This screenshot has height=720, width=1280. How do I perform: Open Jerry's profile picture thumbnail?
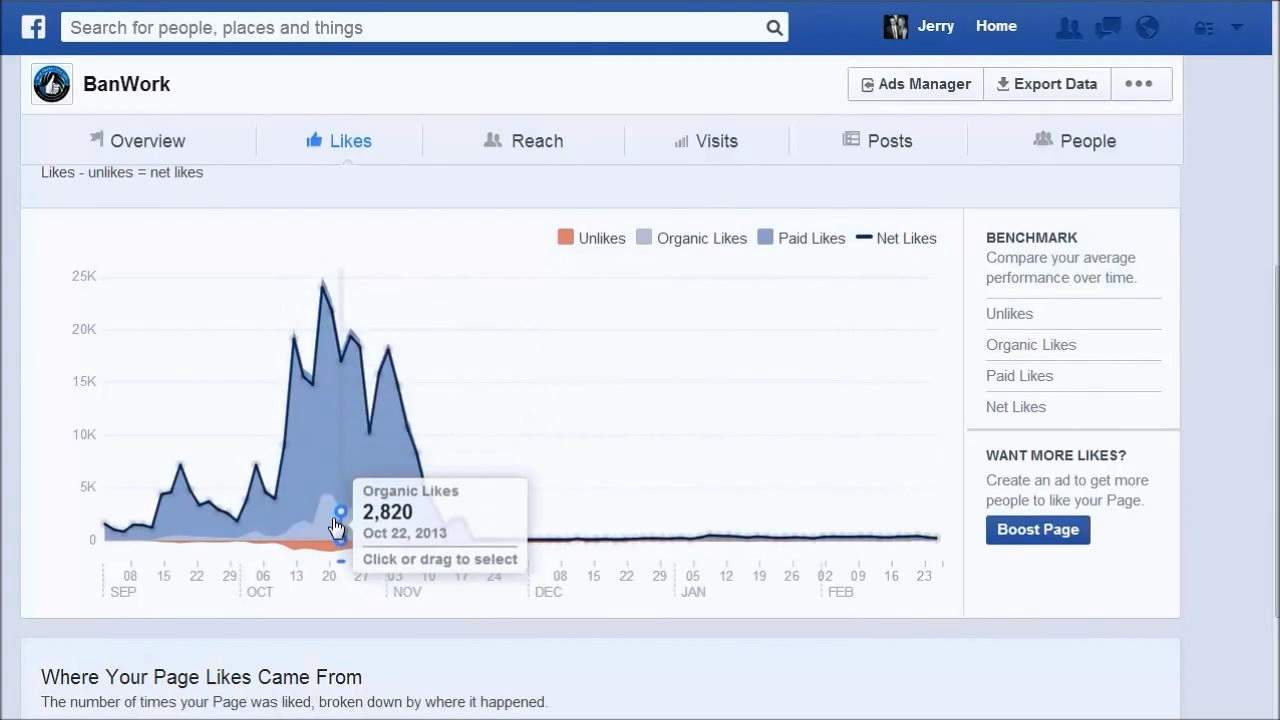coord(895,27)
